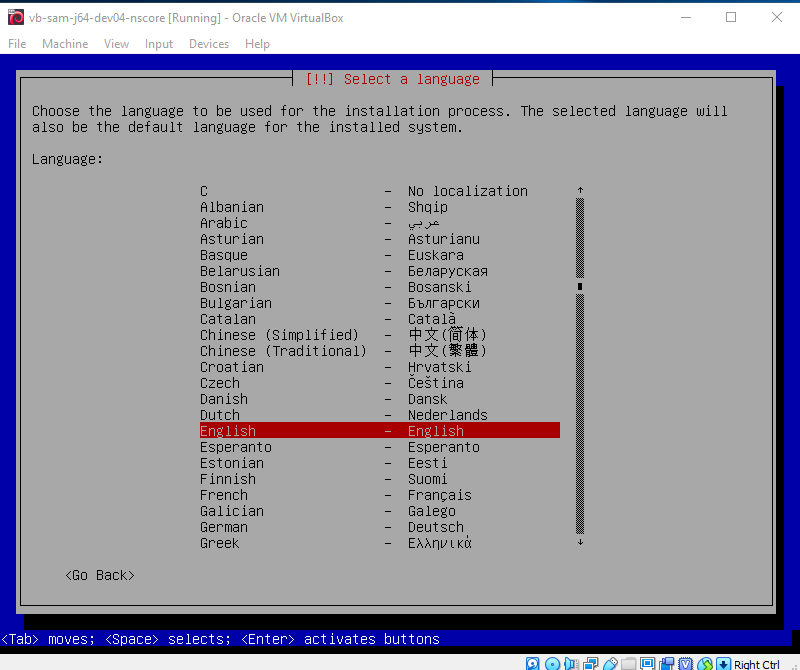Click the language list scrollbar thumb
The width and height of the screenshot is (800, 670).
580,286
